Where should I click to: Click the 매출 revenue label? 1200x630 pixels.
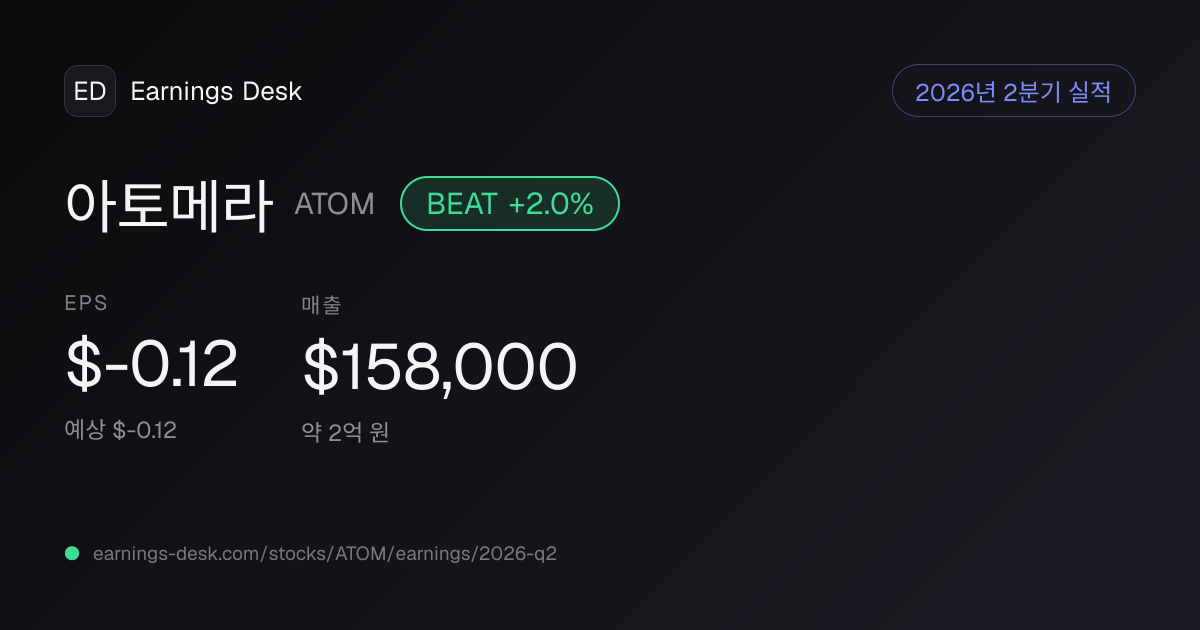pos(321,305)
